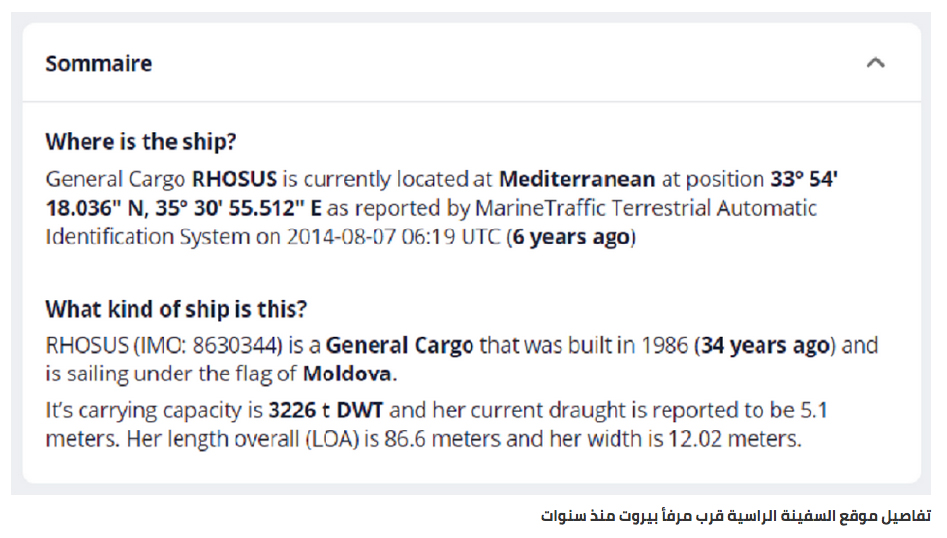Click the draught value 5.1
Viewport: 947px width, 538px height.
pos(814,410)
